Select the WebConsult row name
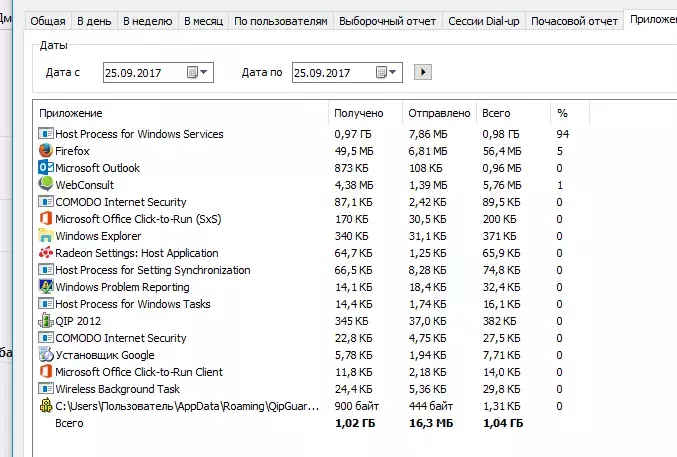This screenshot has height=457, width=677. tap(85, 185)
